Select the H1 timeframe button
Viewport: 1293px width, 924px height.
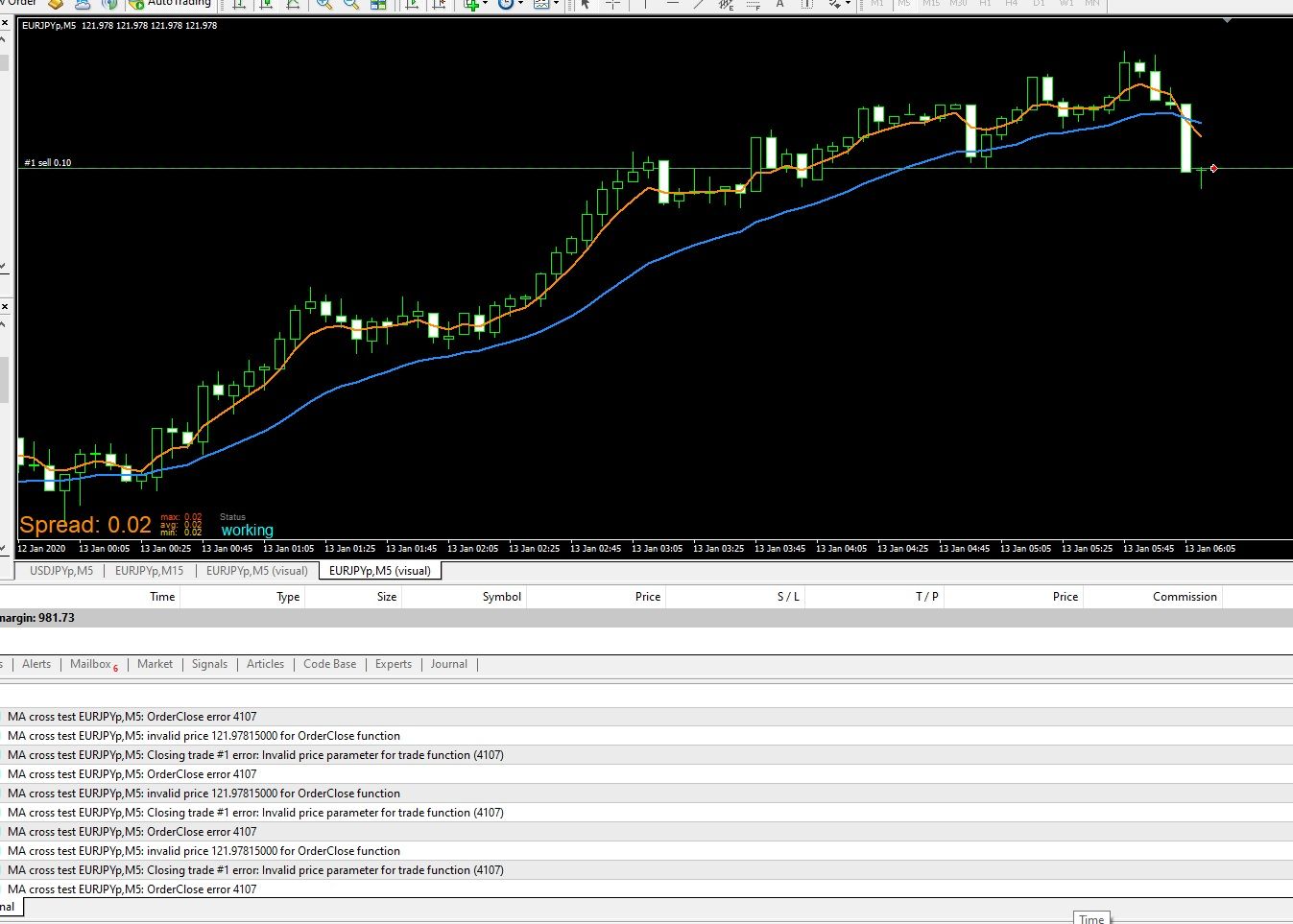[x=985, y=4]
